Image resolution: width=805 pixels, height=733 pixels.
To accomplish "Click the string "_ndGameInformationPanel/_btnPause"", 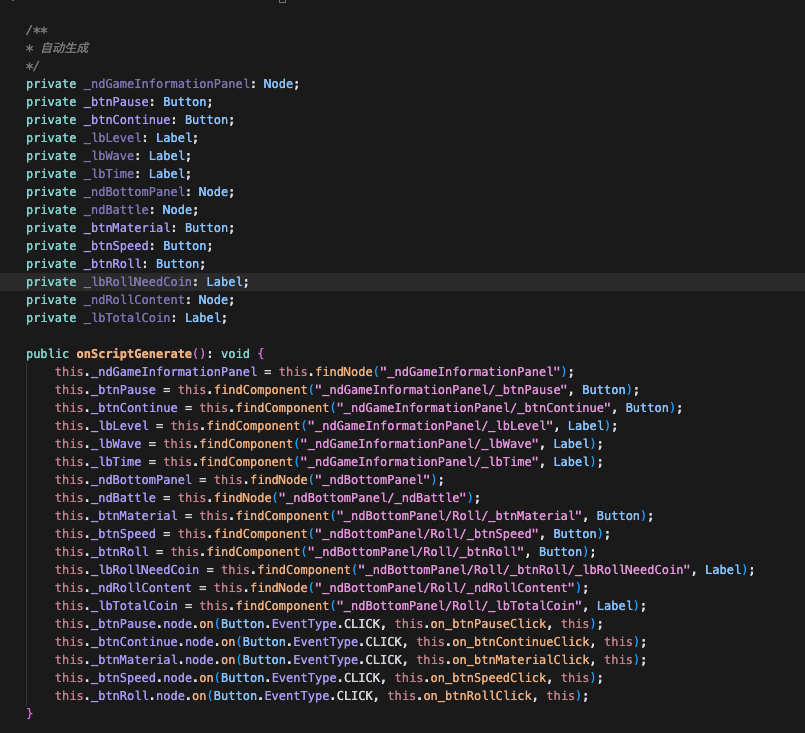I will point(441,390).
